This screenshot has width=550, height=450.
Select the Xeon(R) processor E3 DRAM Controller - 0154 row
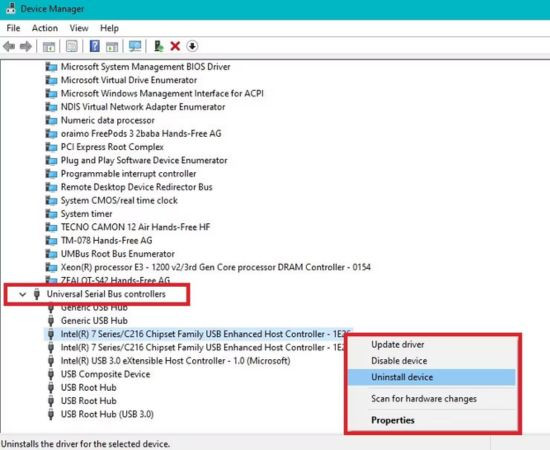[x=216, y=267]
